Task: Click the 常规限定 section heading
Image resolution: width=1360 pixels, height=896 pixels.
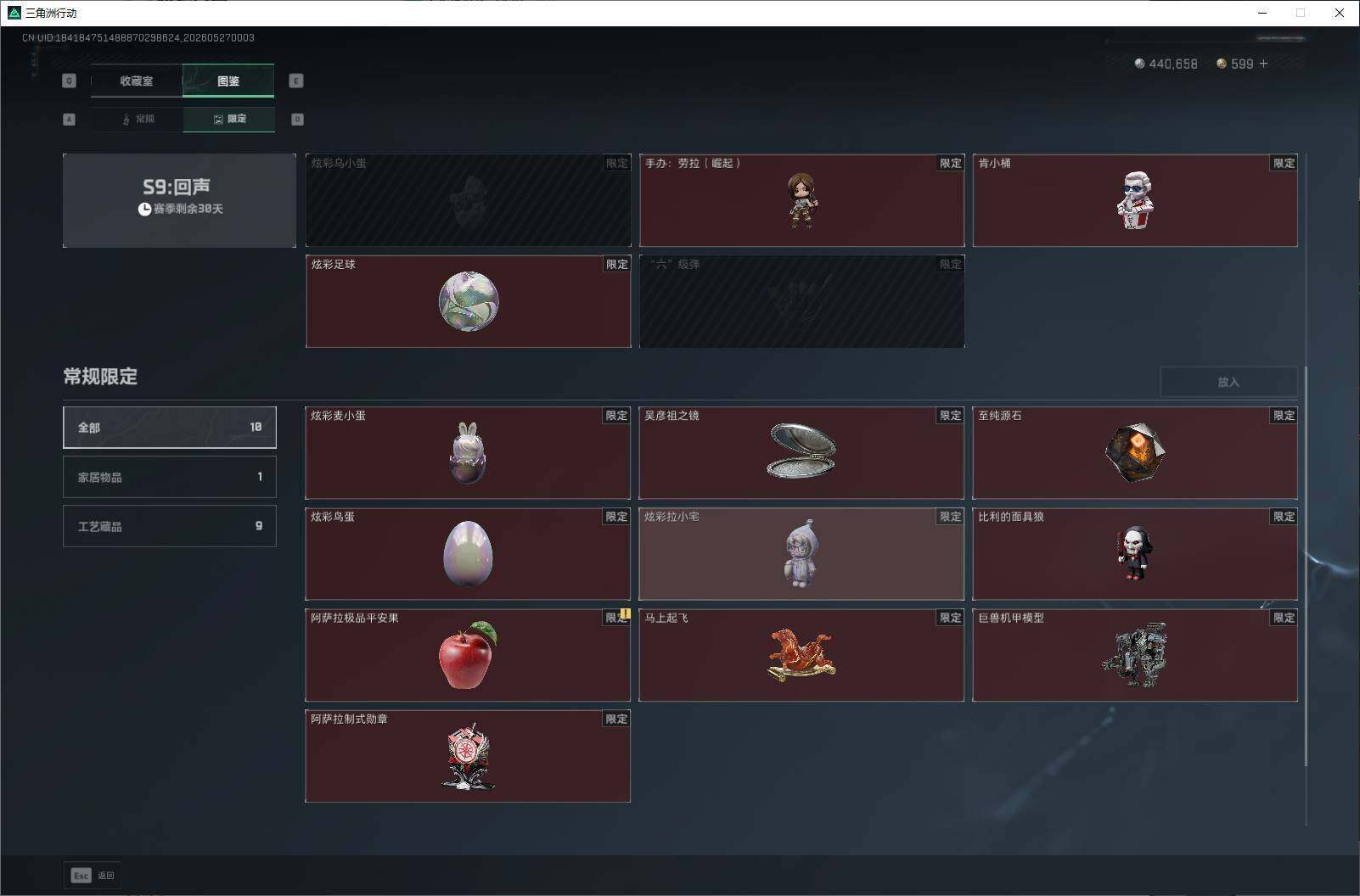Action: pyautogui.click(x=100, y=376)
